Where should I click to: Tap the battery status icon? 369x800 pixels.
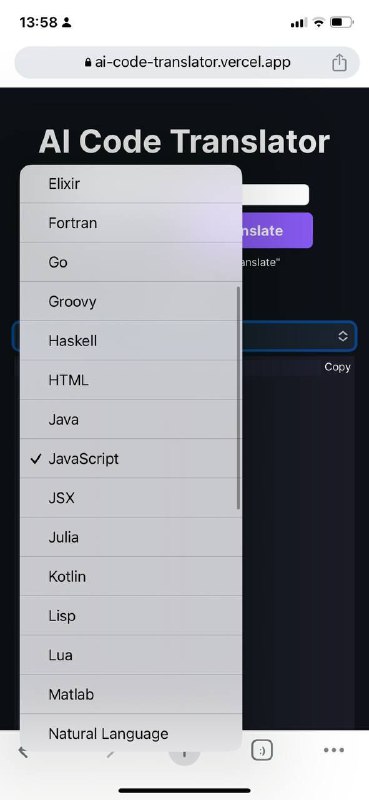341,22
